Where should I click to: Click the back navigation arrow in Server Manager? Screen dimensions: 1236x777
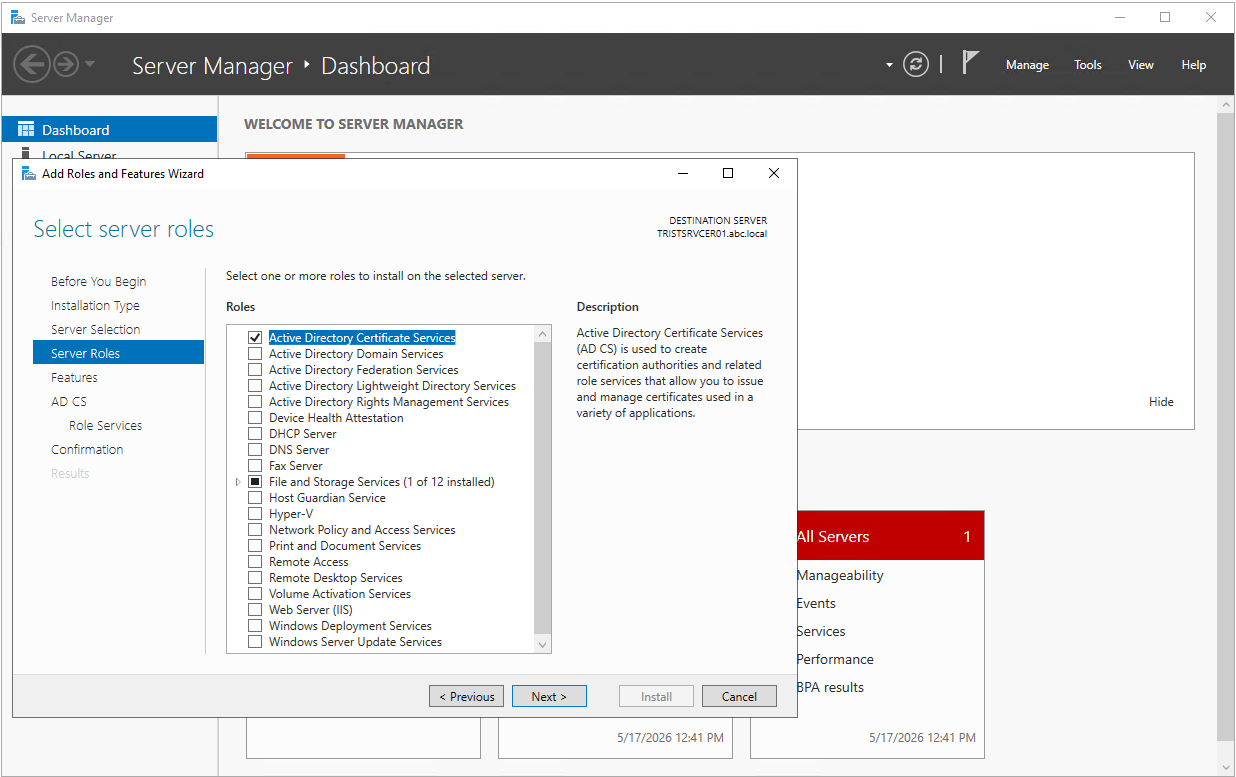point(32,65)
